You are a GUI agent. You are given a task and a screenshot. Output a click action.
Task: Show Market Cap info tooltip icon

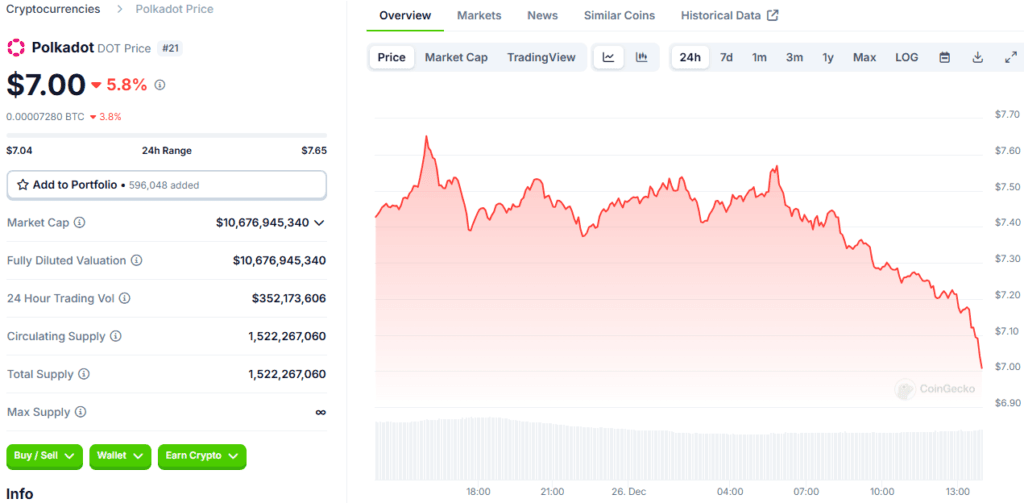[x=80, y=223]
